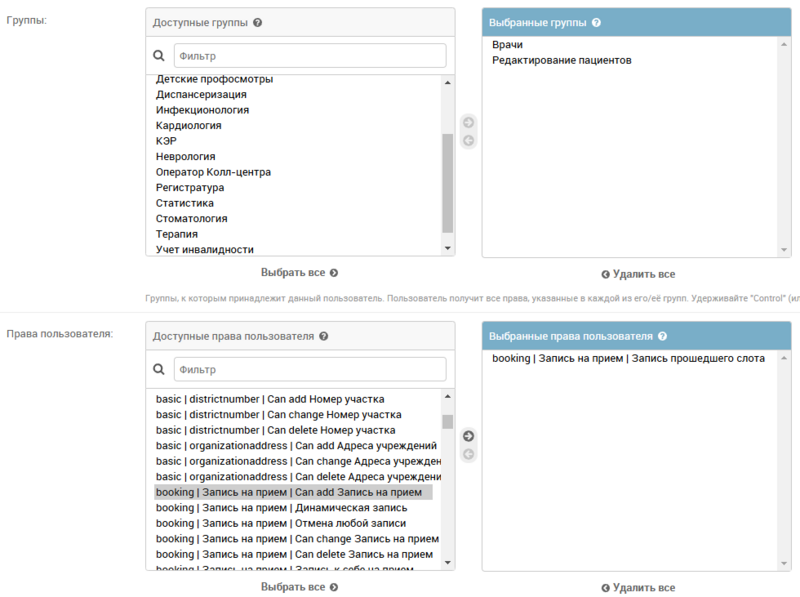Select Статистика group
The image size is (800, 597).
point(185,203)
